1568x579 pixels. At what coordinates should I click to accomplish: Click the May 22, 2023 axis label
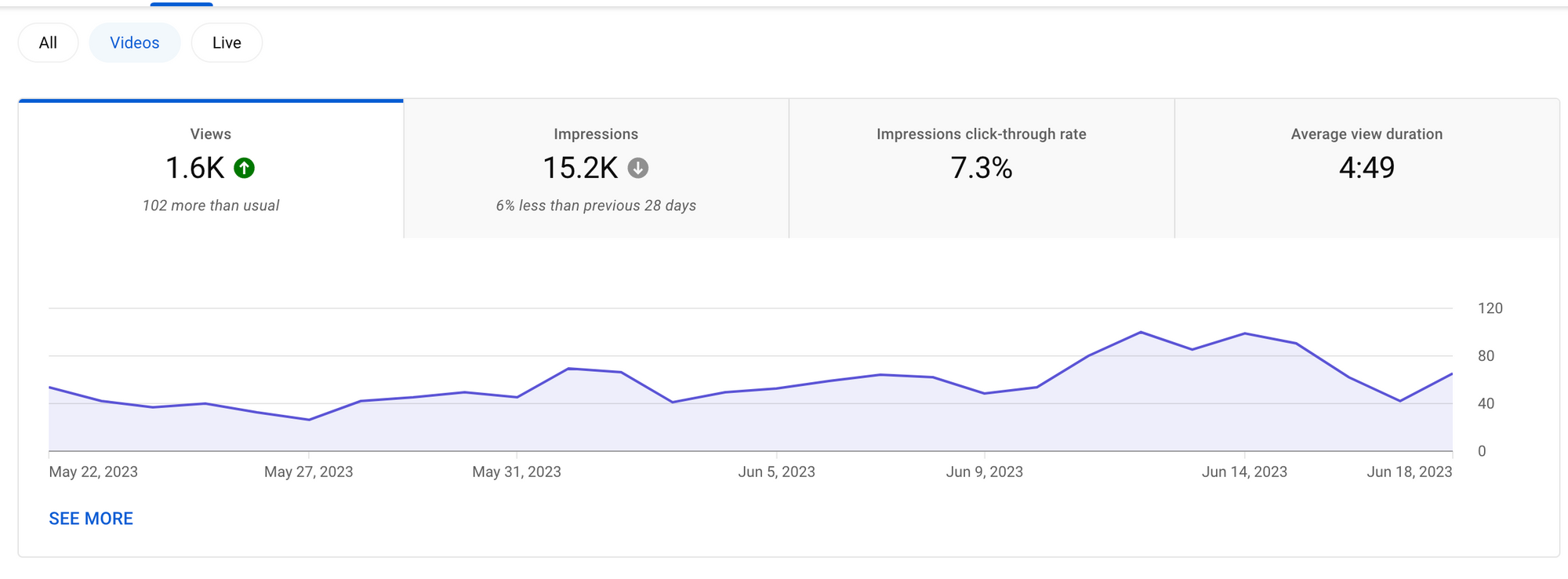tap(93, 472)
